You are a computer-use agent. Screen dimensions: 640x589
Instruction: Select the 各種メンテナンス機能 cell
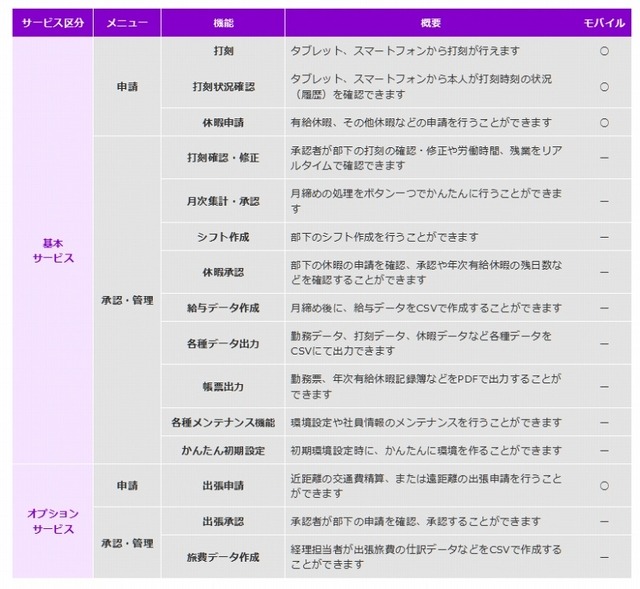[223, 422]
